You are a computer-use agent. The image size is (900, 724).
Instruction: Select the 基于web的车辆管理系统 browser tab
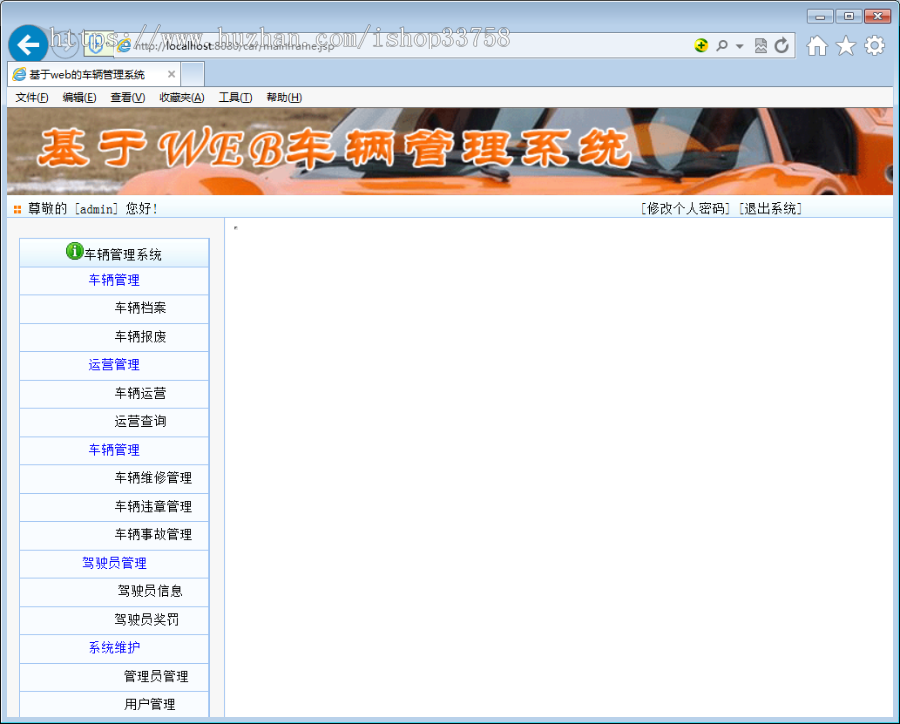point(90,73)
